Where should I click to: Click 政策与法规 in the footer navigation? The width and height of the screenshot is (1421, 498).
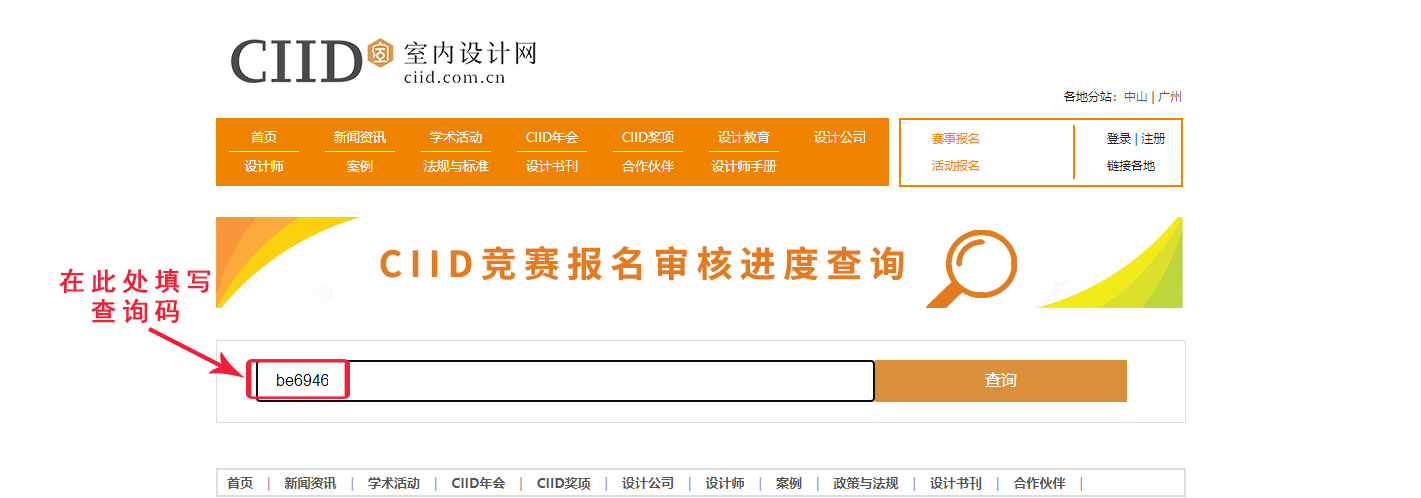(x=866, y=483)
